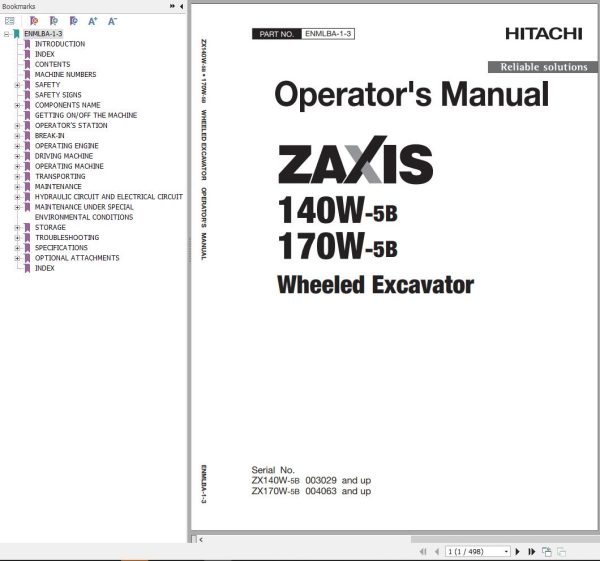Select the ENMLBA-1-3 root bookmark label

point(43,34)
